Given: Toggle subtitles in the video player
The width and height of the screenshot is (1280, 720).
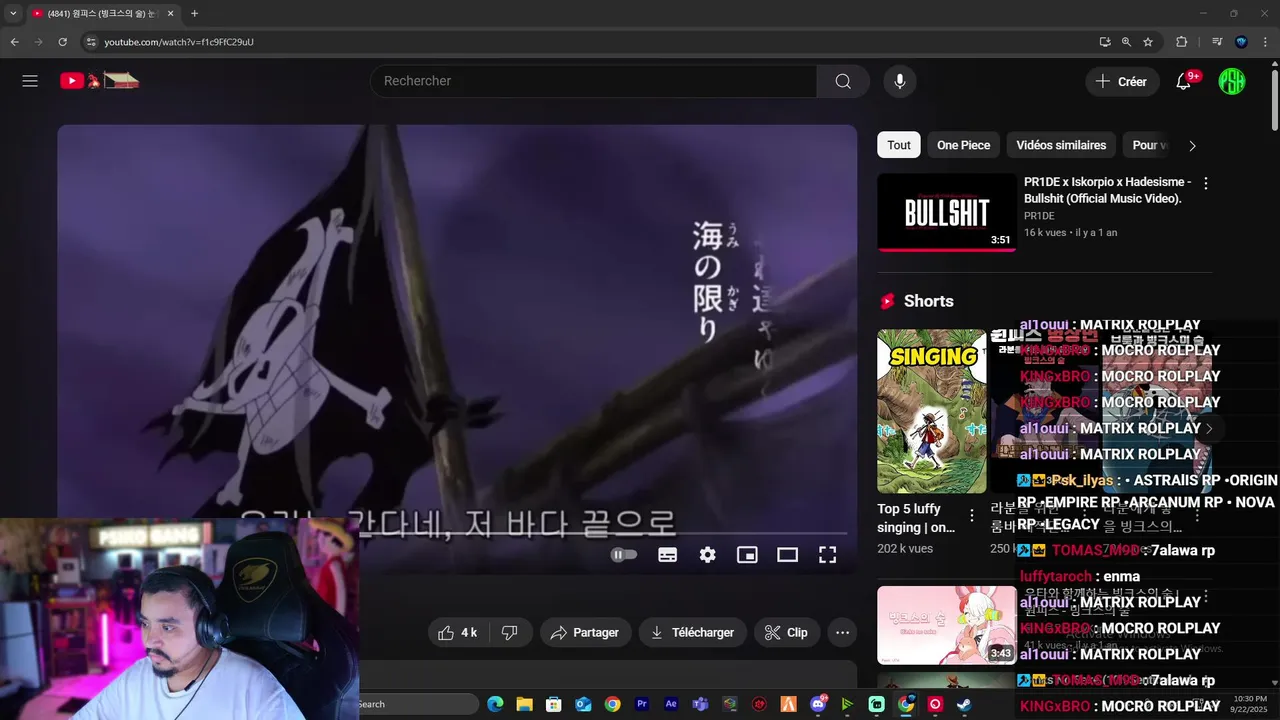Looking at the screenshot, I should click(668, 554).
